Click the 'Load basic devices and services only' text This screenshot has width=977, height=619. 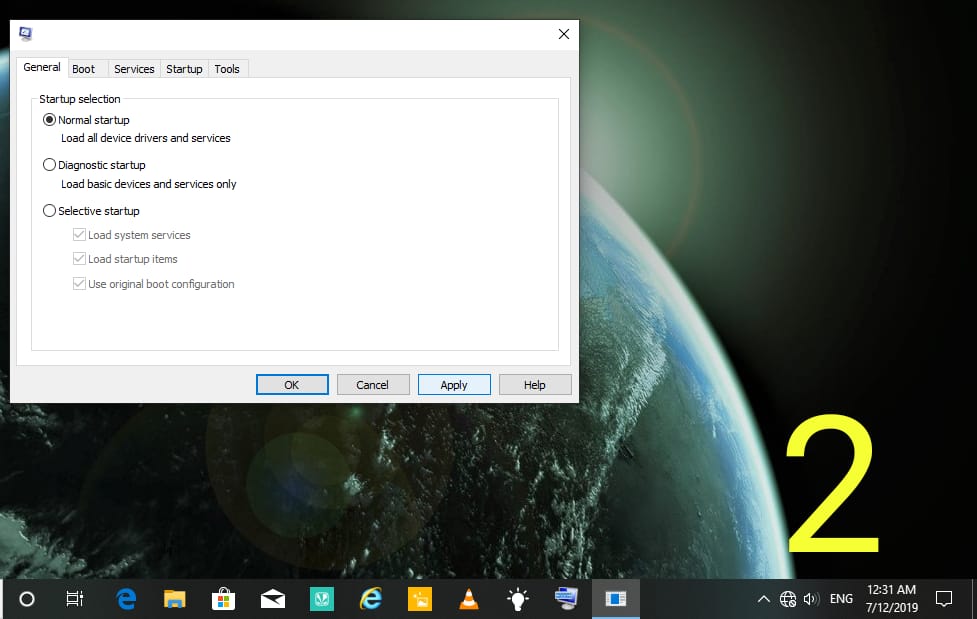coord(149,185)
